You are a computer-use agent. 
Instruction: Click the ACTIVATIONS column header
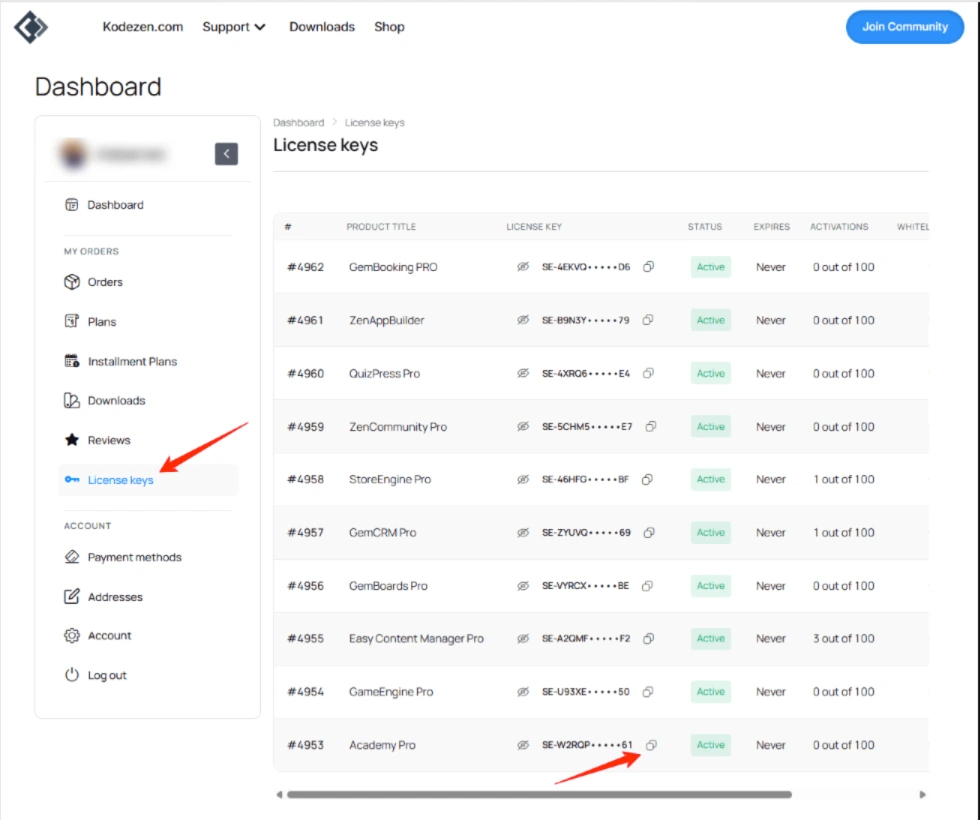tap(839, 226)
